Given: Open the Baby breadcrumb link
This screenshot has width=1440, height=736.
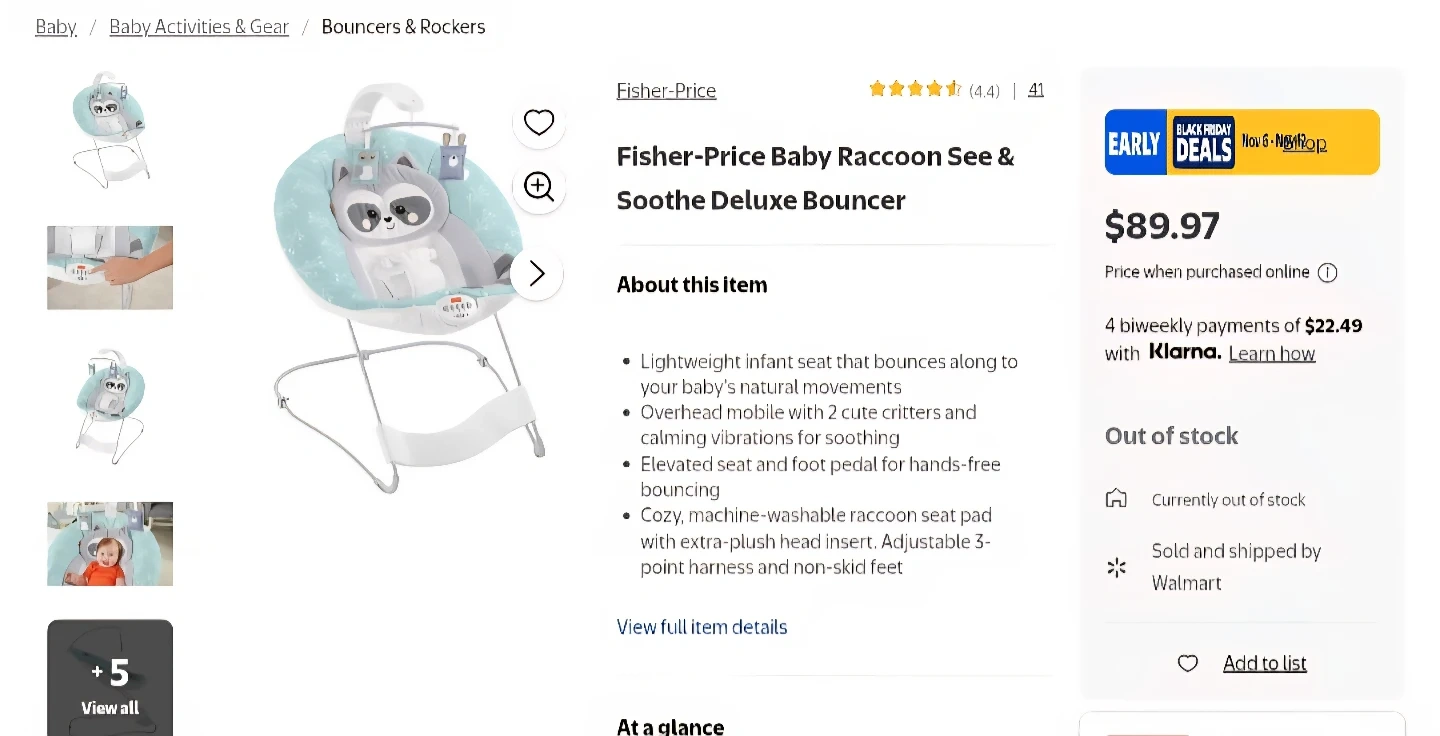Looking at the screenshot, I should point(56,27).
